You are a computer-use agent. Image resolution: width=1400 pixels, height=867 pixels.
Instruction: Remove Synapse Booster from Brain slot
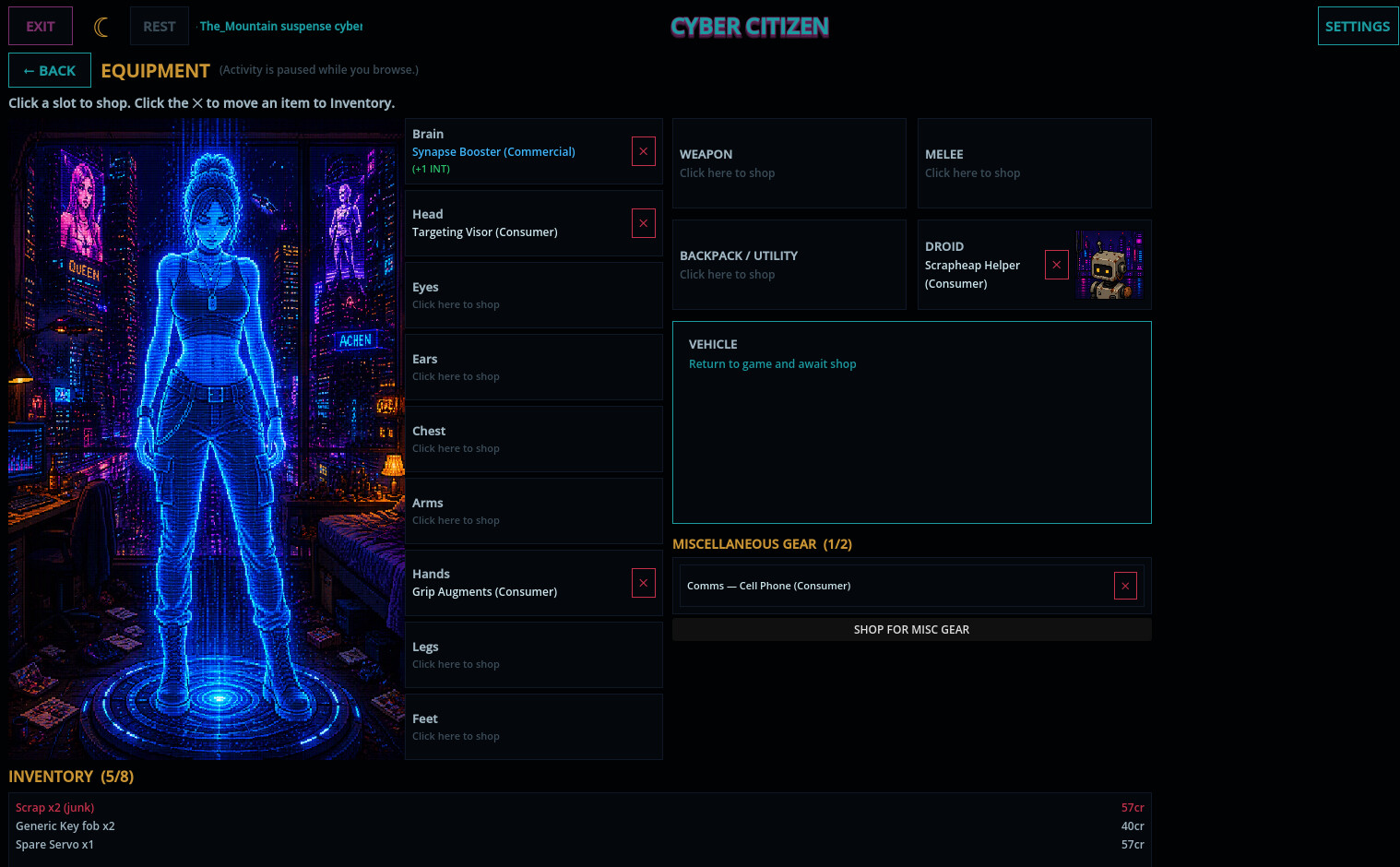pyautogui.click(x=644, y=151)
